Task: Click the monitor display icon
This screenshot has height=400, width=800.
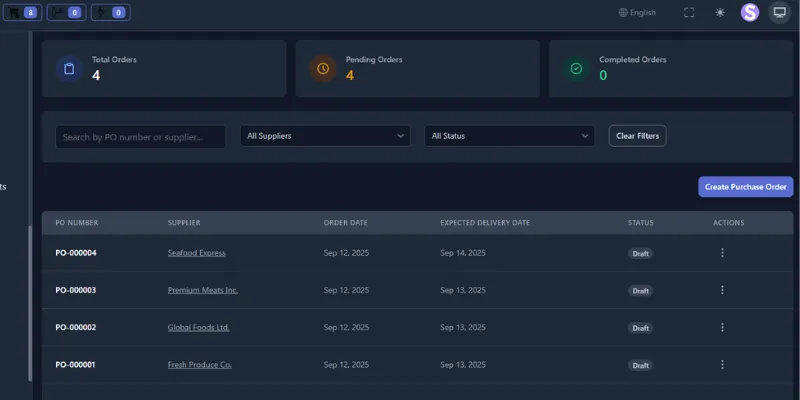Action: 779,13
